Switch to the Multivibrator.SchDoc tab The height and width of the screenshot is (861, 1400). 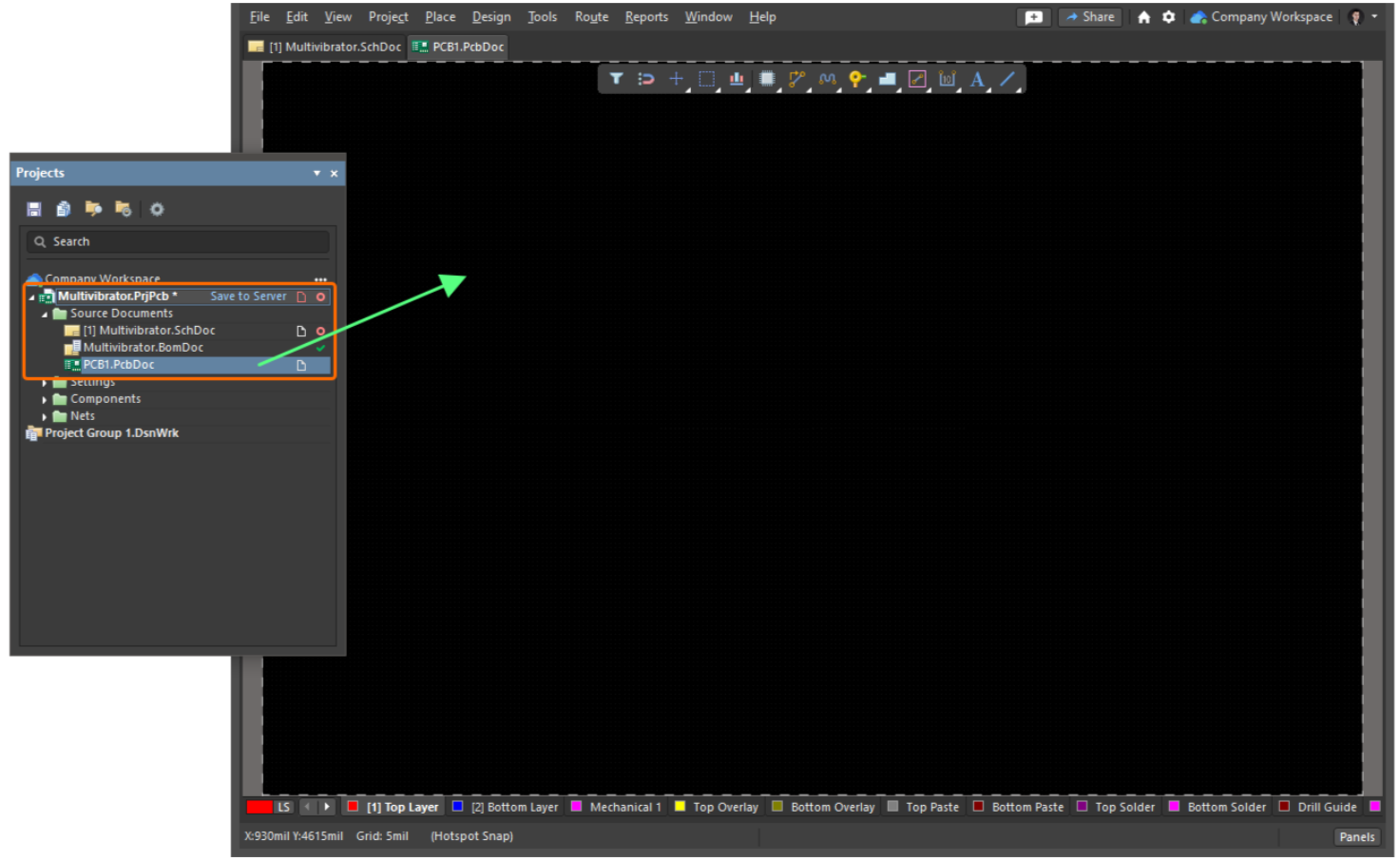[325, 47]
